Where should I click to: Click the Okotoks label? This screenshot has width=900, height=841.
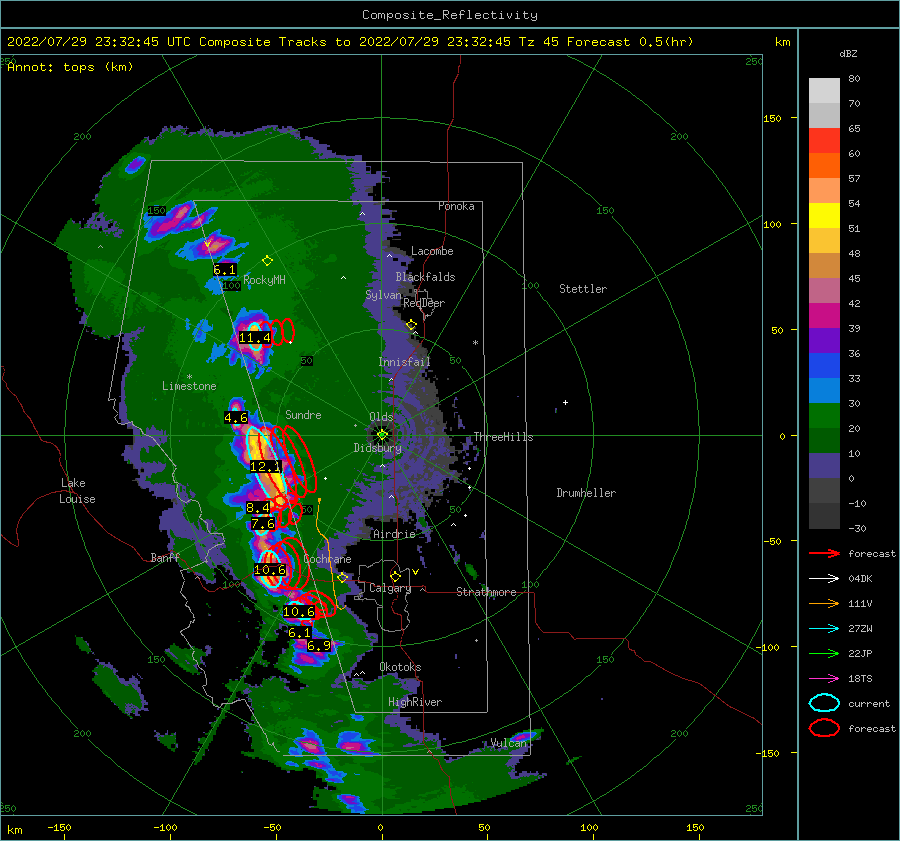pos(400,667)
